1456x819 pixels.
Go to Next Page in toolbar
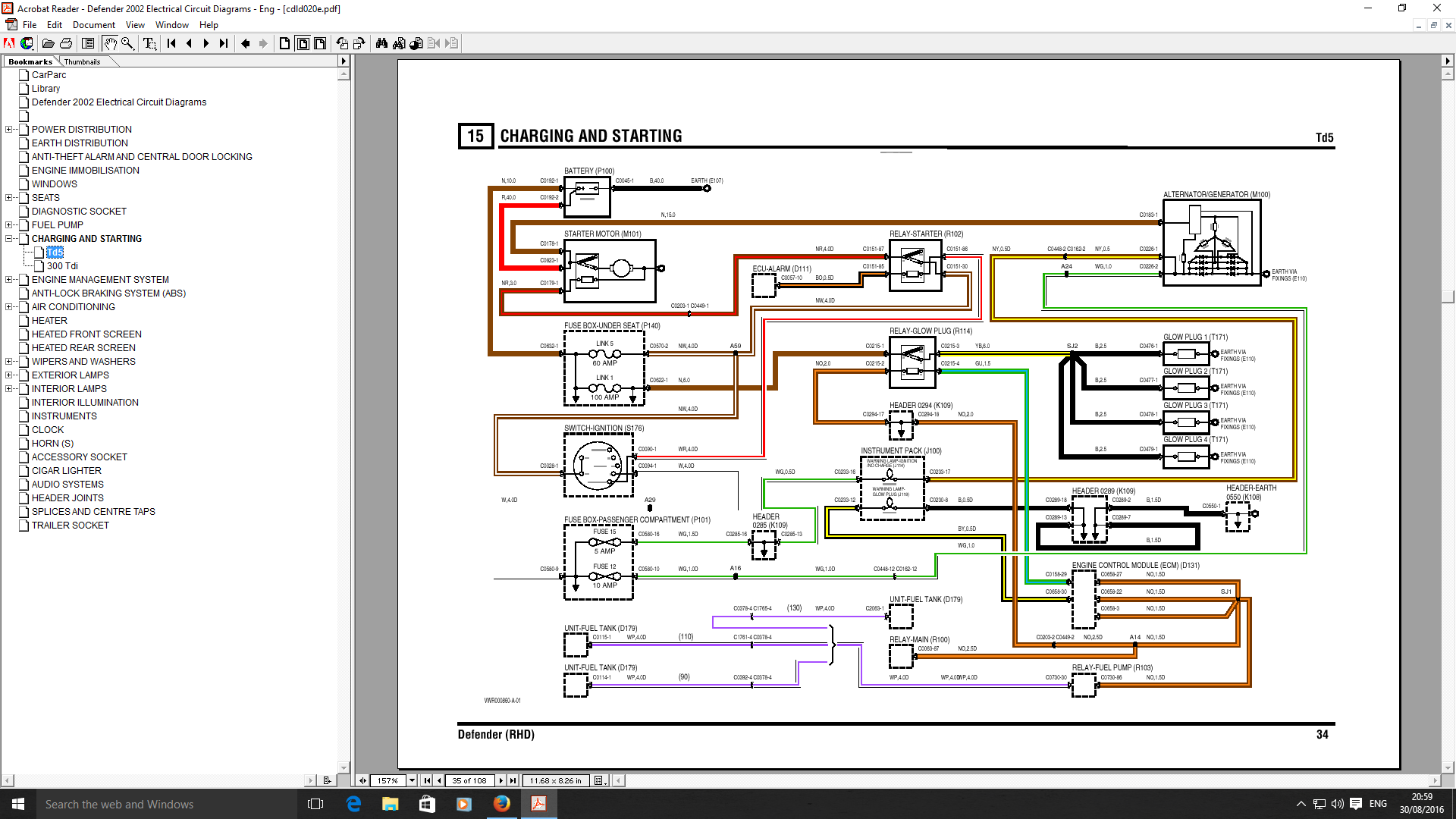tap(206, 43)
